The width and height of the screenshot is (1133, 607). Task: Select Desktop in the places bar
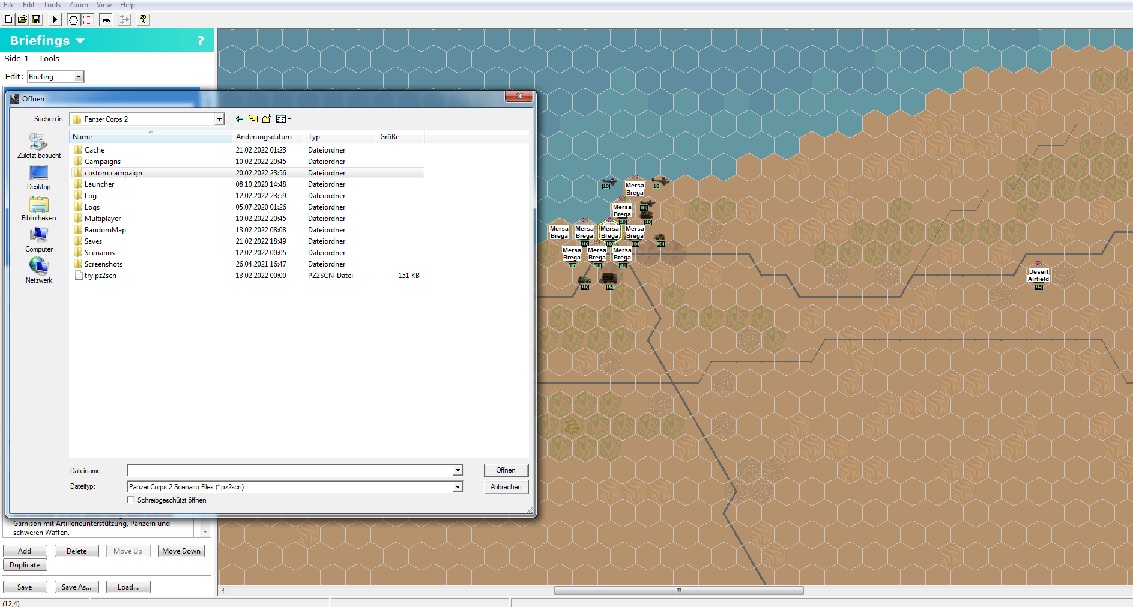[x=39, y=178]
